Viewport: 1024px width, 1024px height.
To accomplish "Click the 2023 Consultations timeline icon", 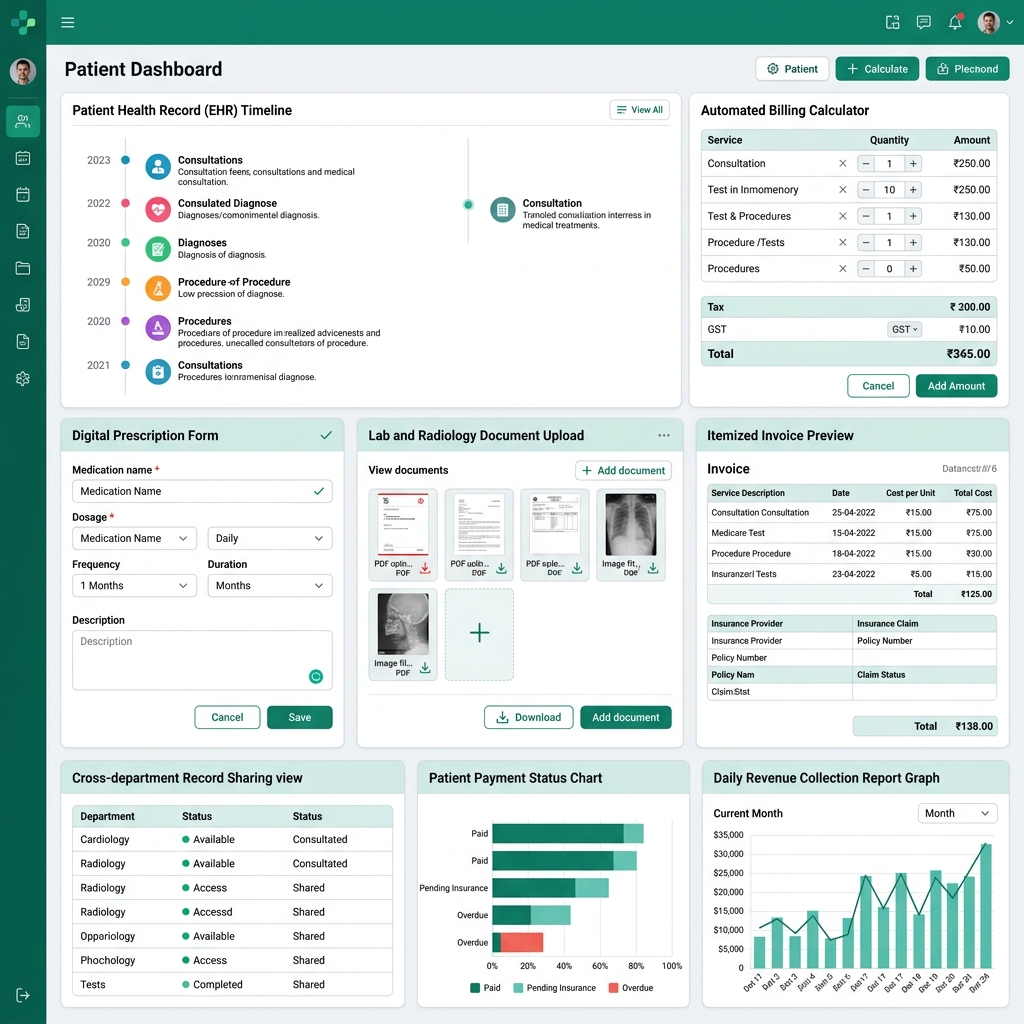I will coord(158,167).
